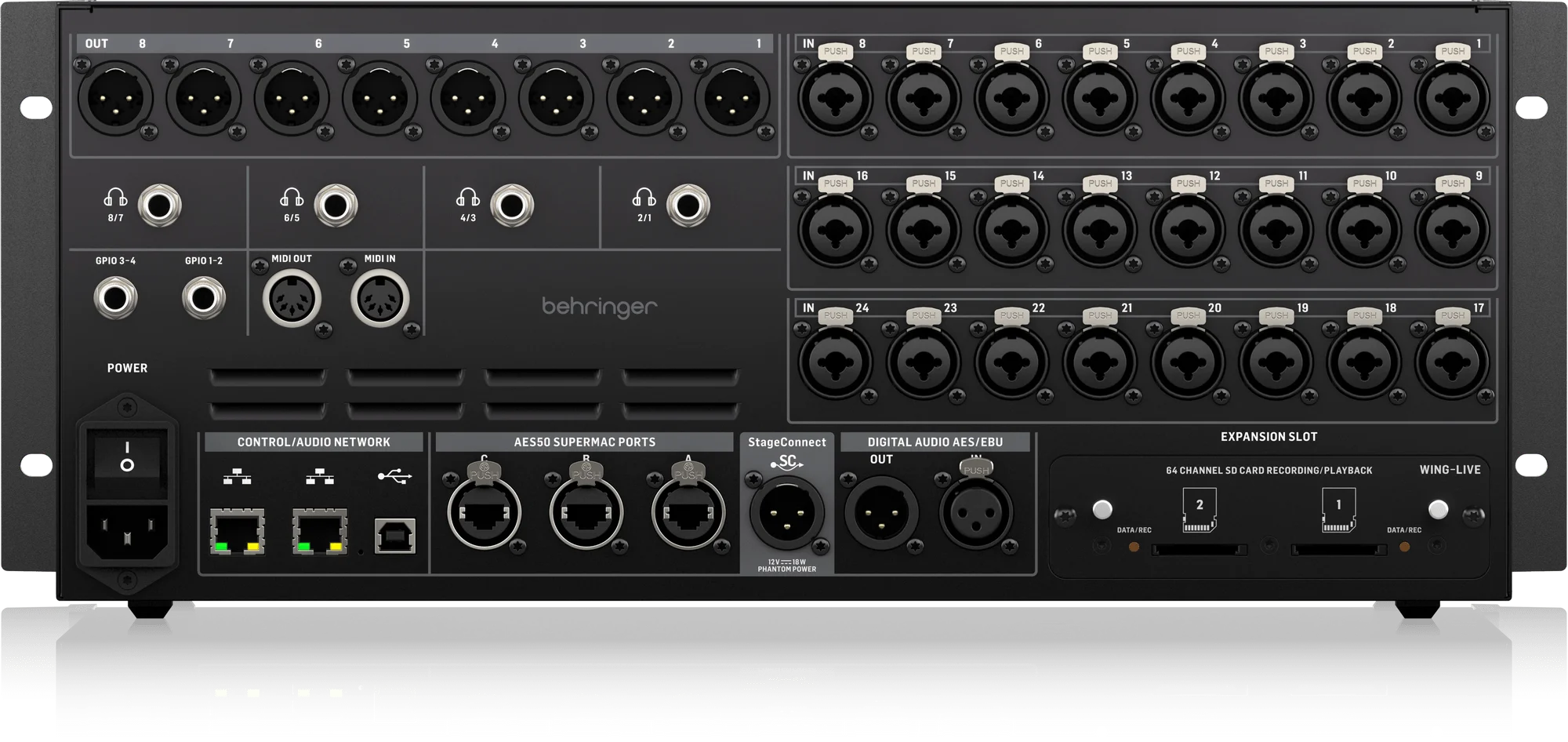Screen dimensions: 1568x742
Task: Select the XLR OUT 4 connector
Action: point(468,98)
